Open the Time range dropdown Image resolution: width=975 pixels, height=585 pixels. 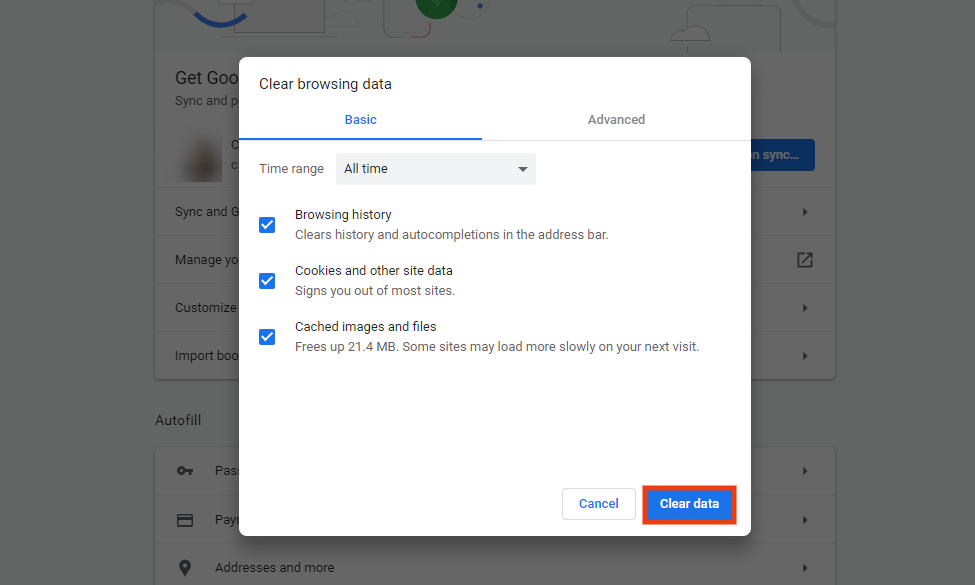click(435, 168)
